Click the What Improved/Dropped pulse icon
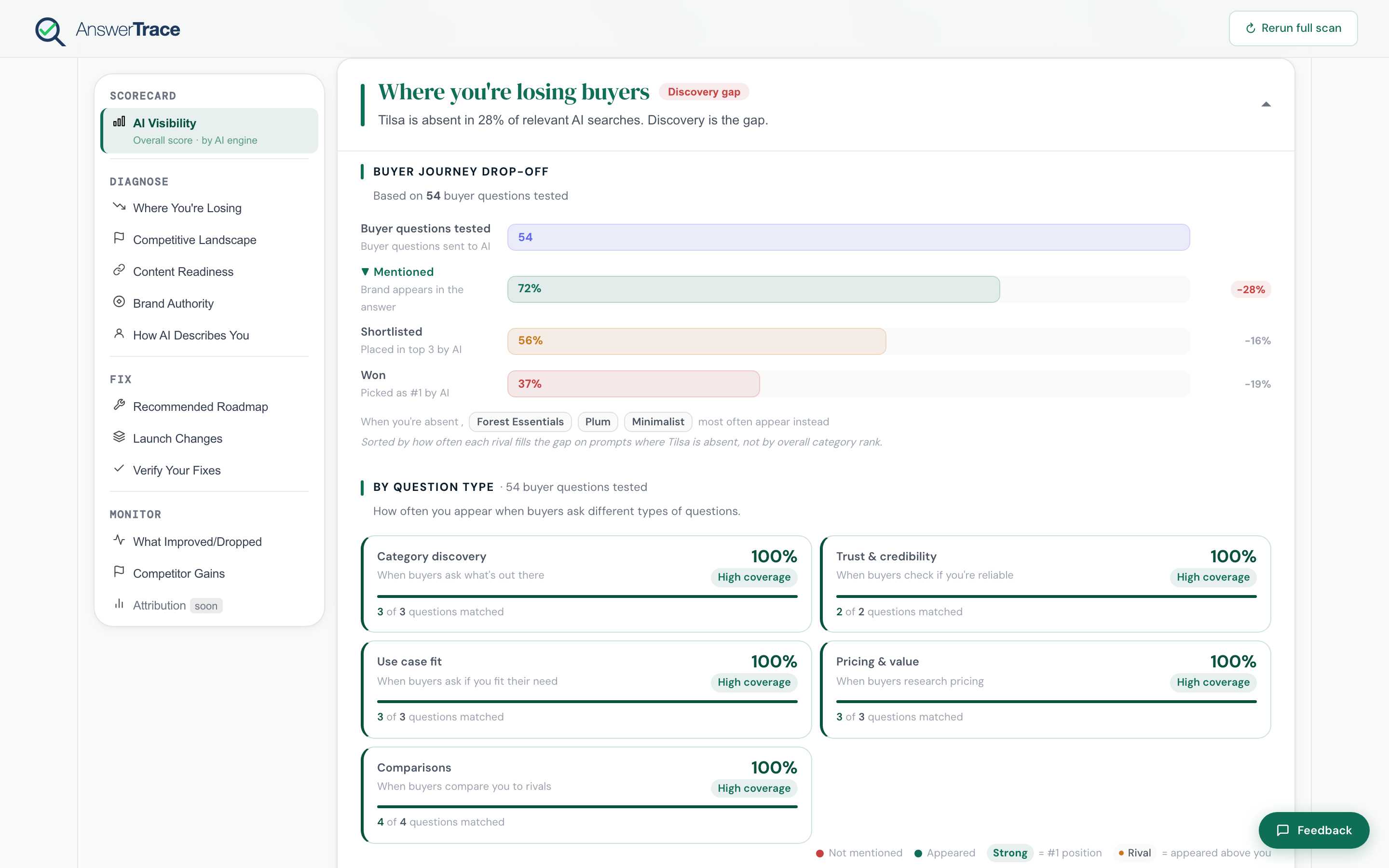Image resolution: width=1389 pixels, height=868 pixels. pos(119,540)
